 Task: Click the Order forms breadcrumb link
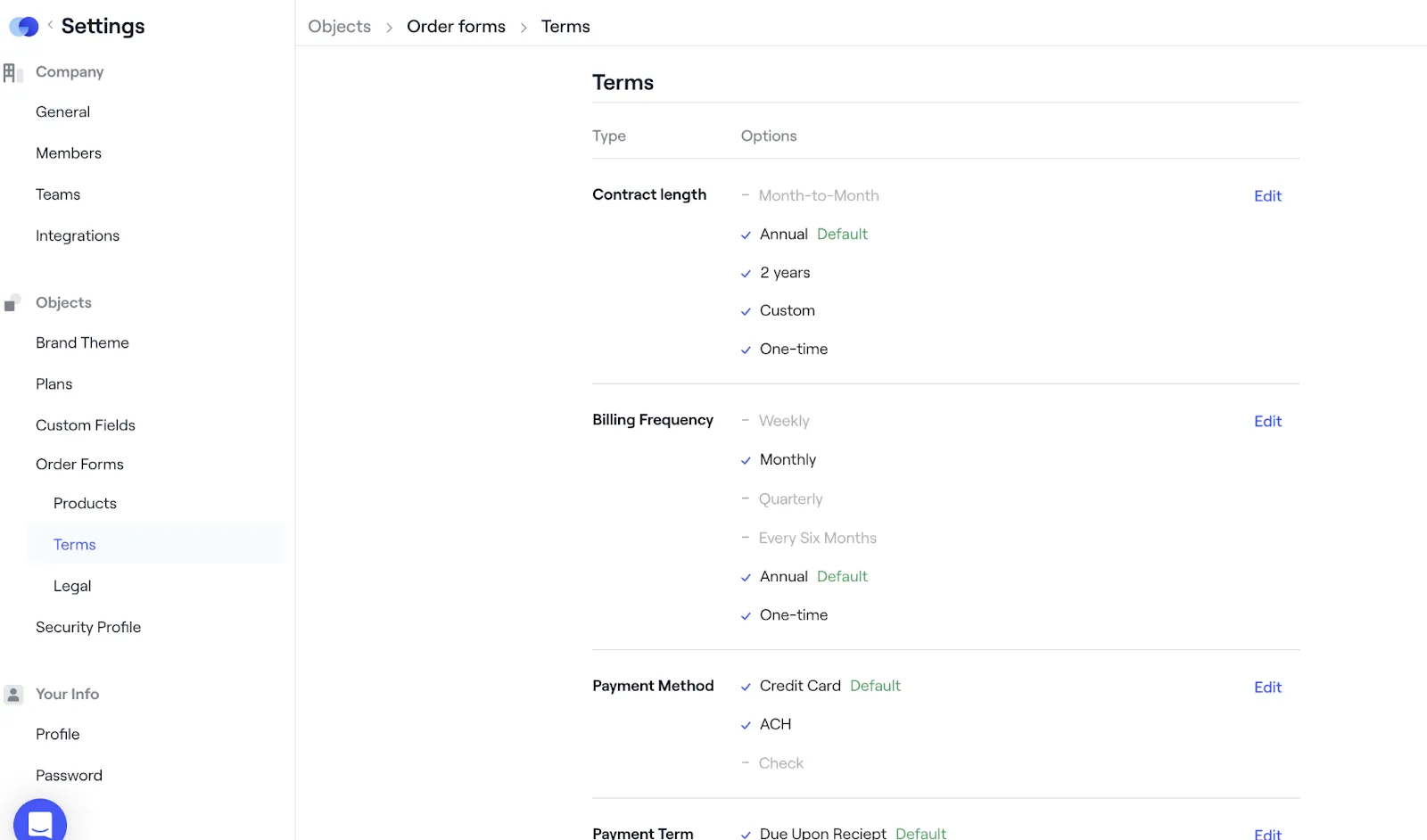456,27
